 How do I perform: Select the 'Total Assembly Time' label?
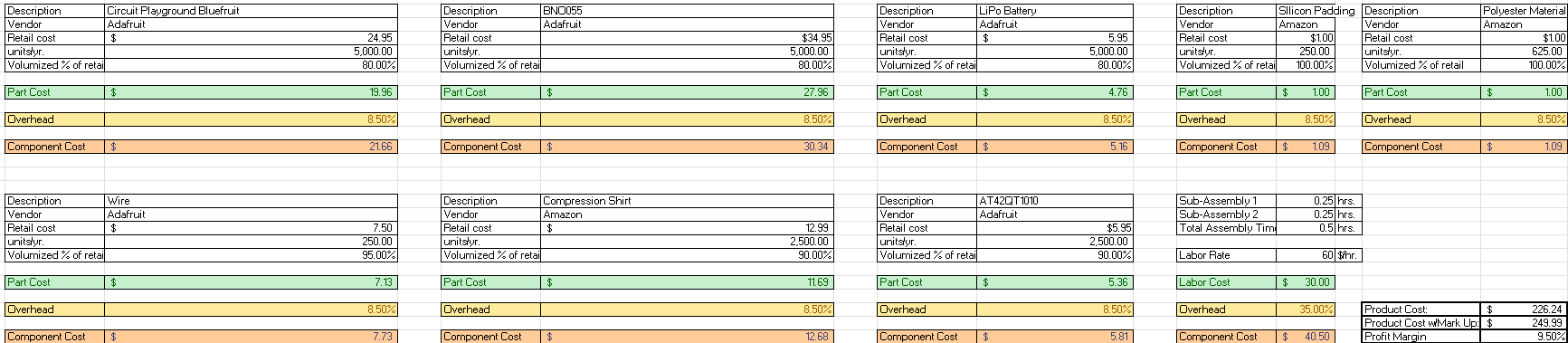click(1226, 228)
